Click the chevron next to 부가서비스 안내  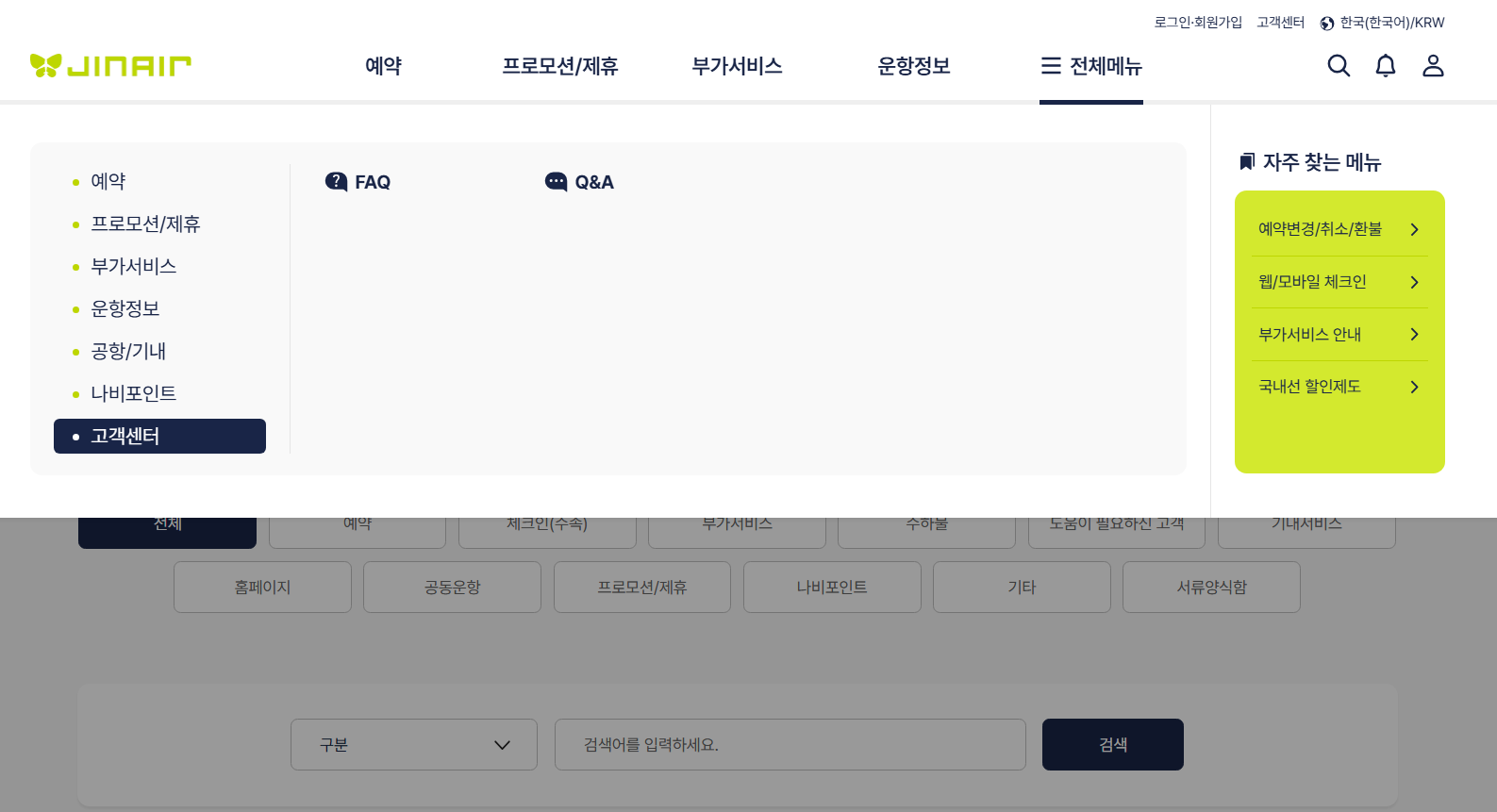[1414, 335]
